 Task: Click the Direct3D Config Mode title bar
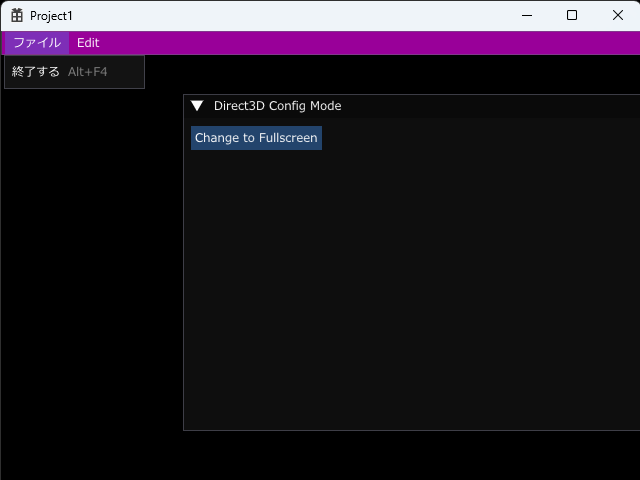[412, 106]
